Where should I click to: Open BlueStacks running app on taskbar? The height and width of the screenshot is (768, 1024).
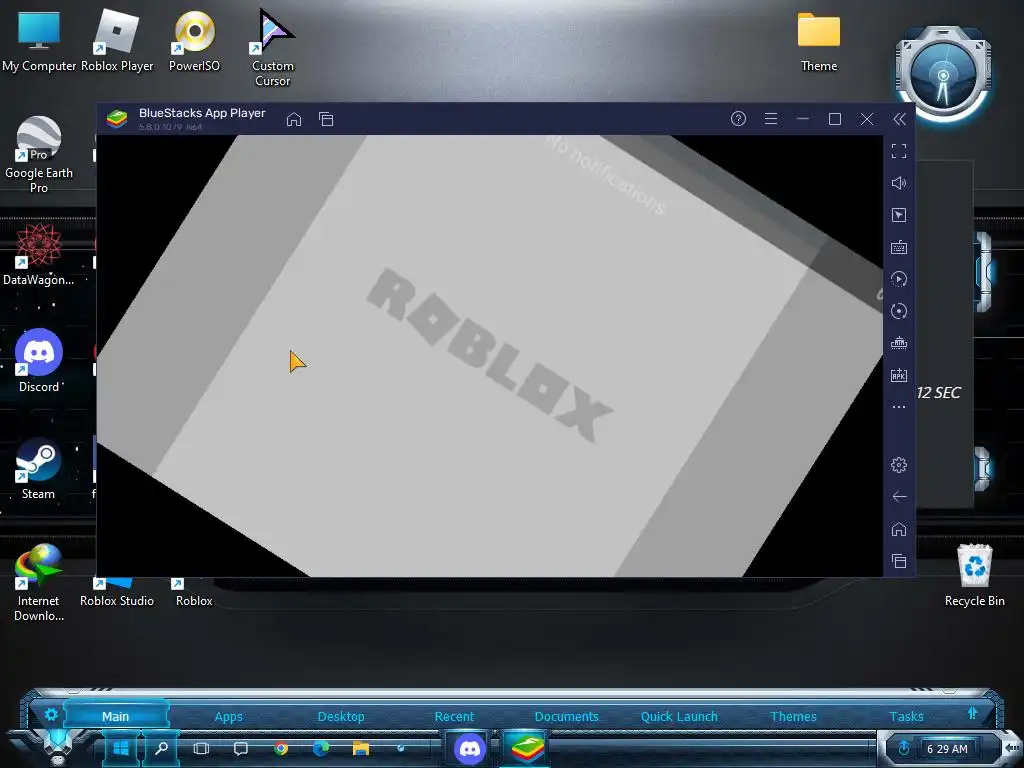527,748
